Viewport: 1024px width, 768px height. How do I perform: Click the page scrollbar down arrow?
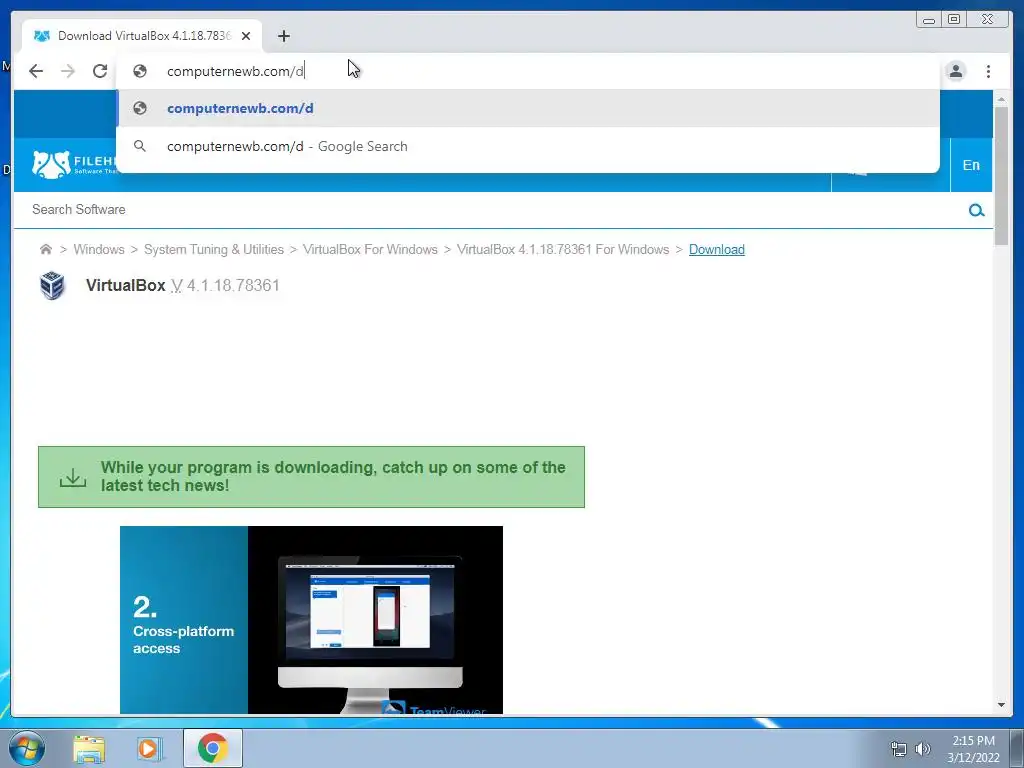1001,705
